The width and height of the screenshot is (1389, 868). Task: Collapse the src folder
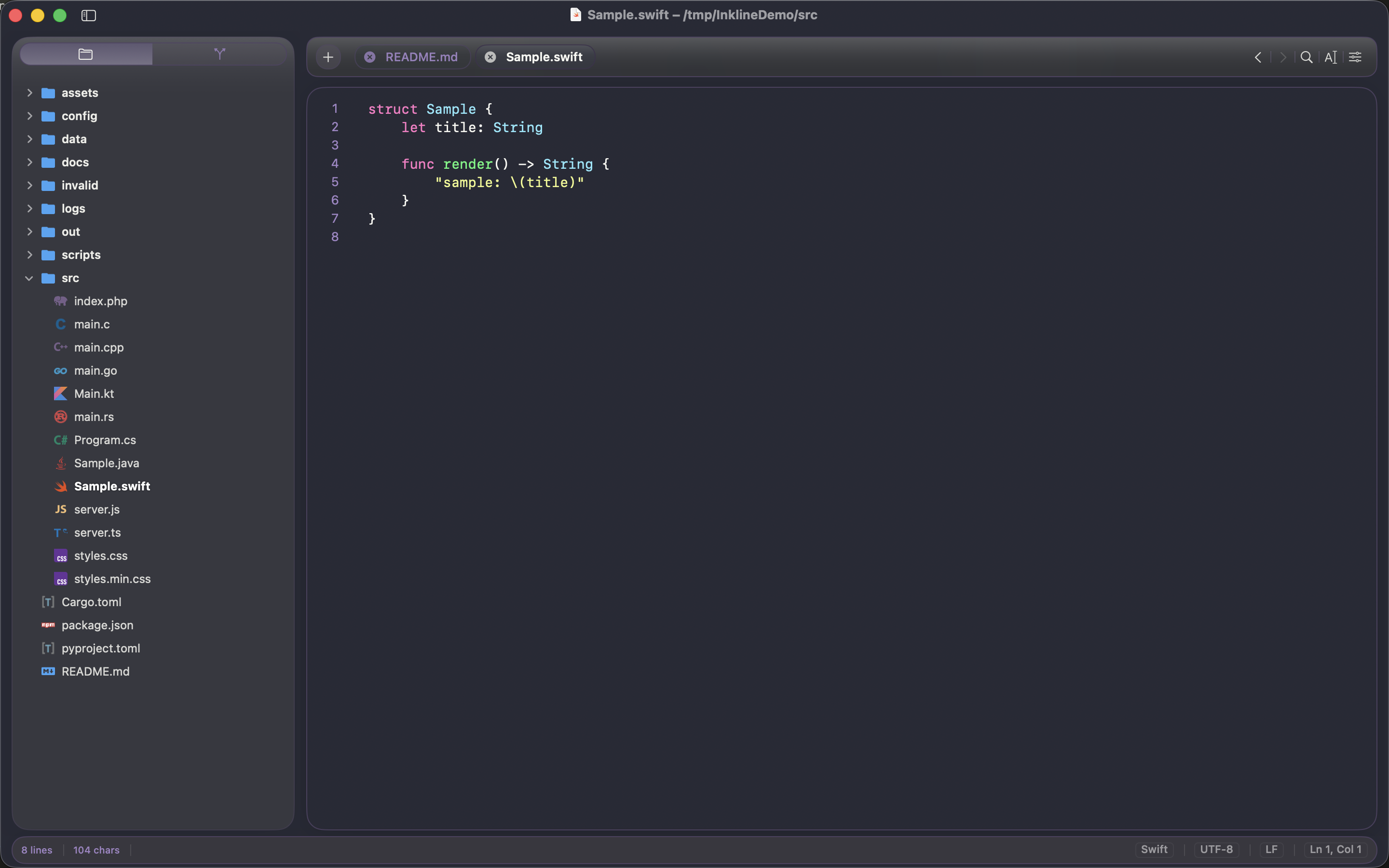click(x=29, y=278)
